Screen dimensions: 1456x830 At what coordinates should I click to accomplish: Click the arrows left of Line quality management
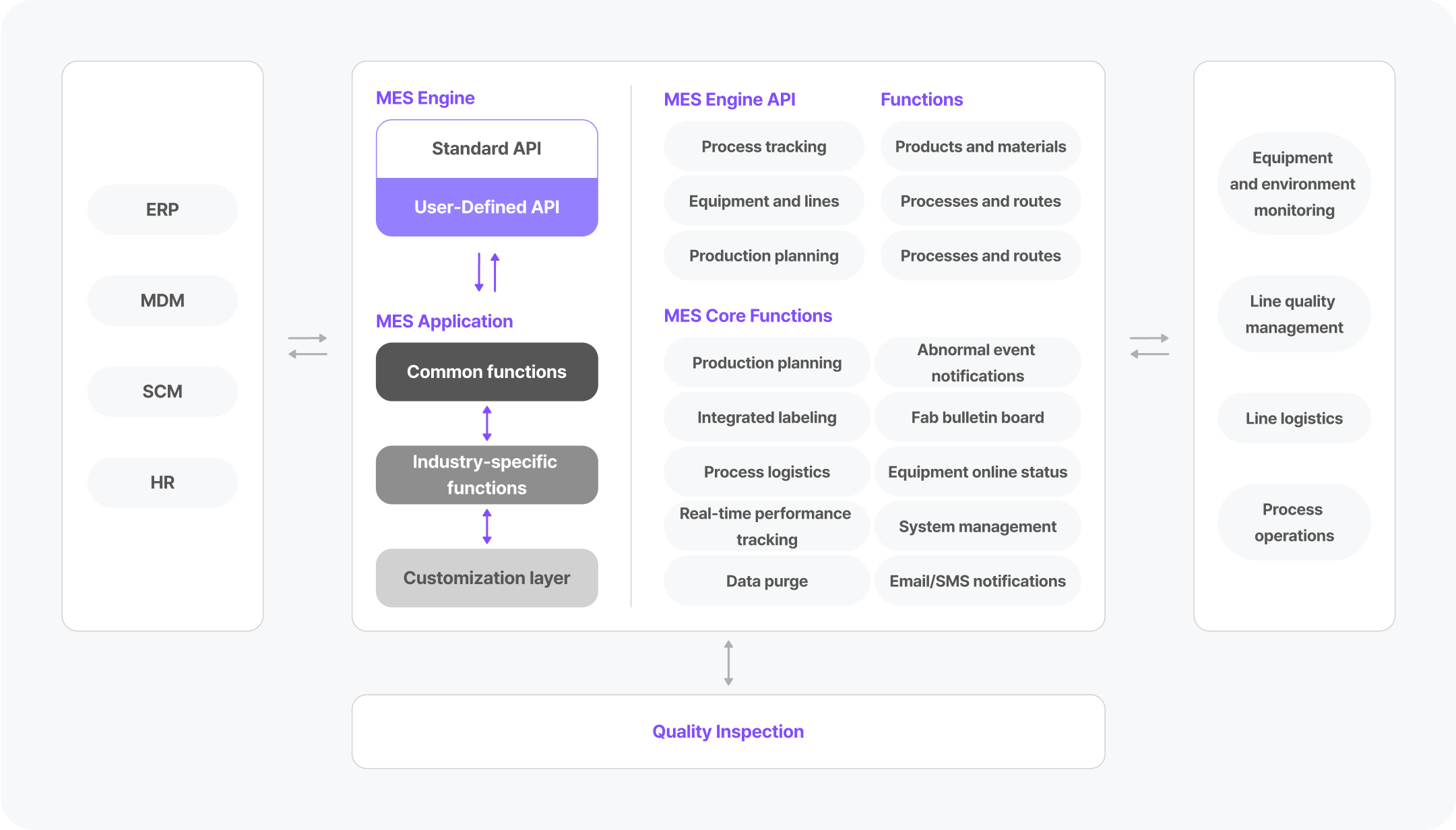tap(1149, 346)
